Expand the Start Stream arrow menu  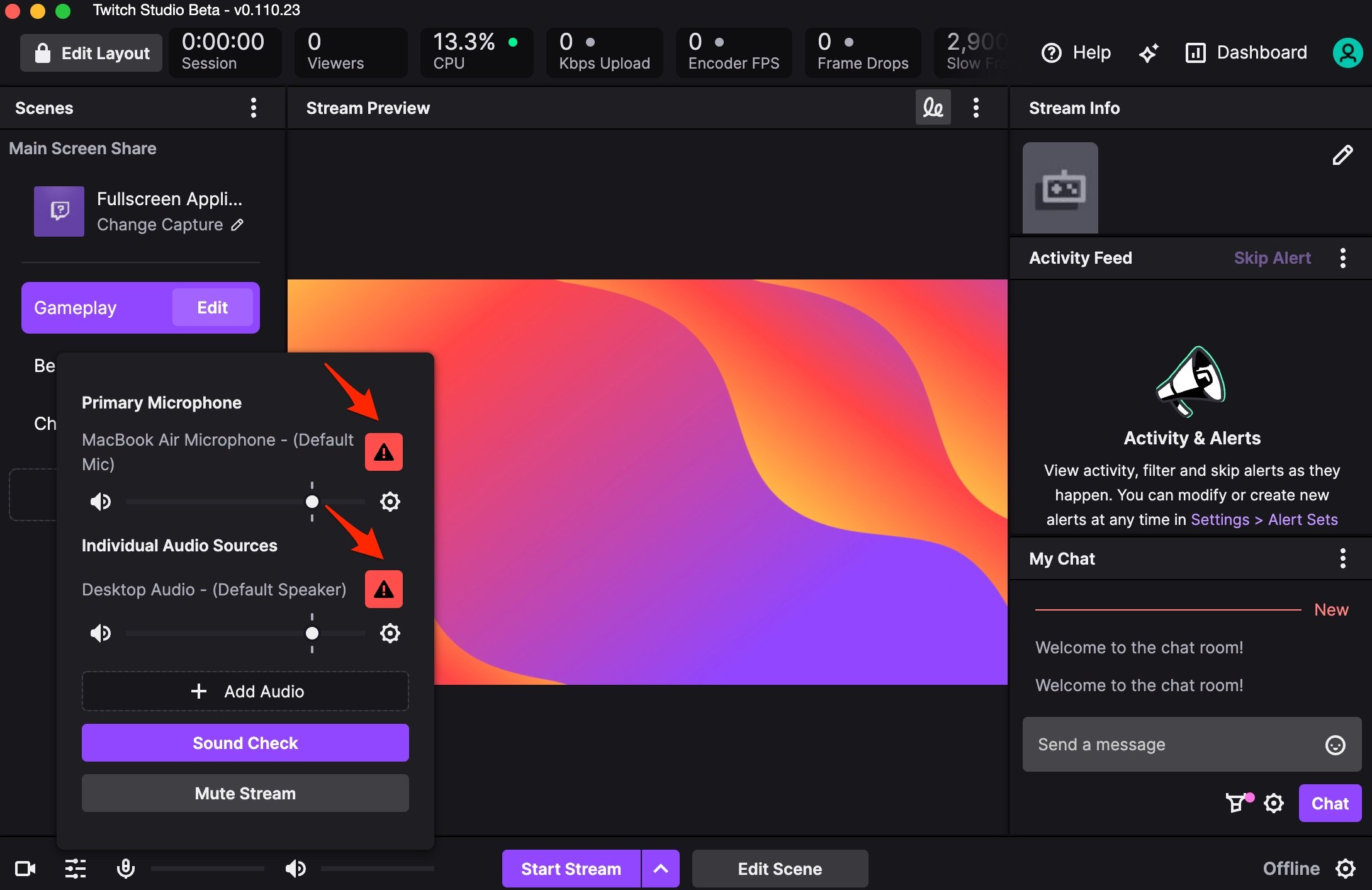coord(661,869)
